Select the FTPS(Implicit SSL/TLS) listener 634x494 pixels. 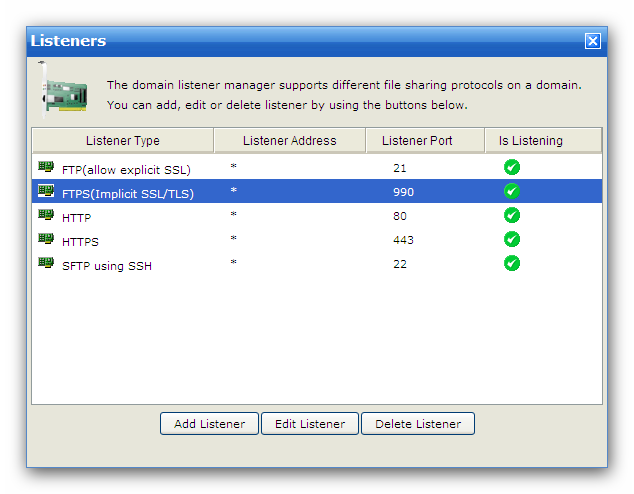coord(317,191)
